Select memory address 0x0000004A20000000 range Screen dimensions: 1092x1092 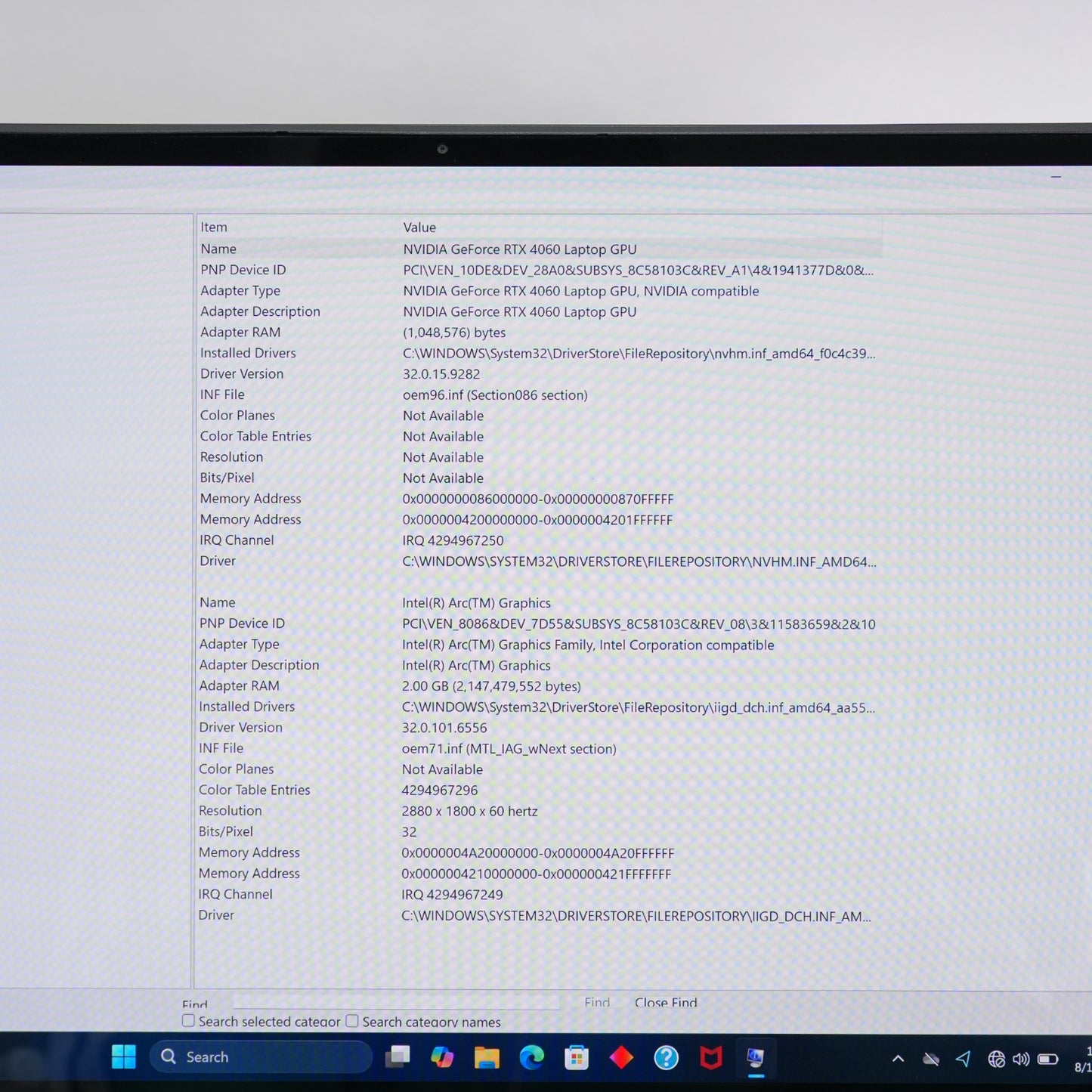(x=537, y=853)
